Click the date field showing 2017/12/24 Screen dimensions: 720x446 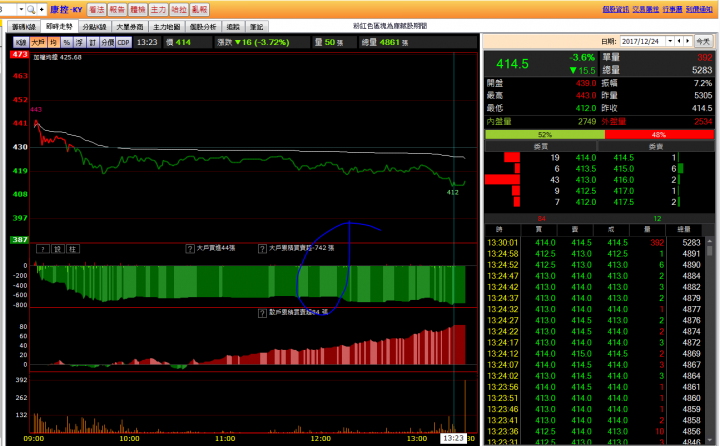pyautogui.click(x=642, y=41)
